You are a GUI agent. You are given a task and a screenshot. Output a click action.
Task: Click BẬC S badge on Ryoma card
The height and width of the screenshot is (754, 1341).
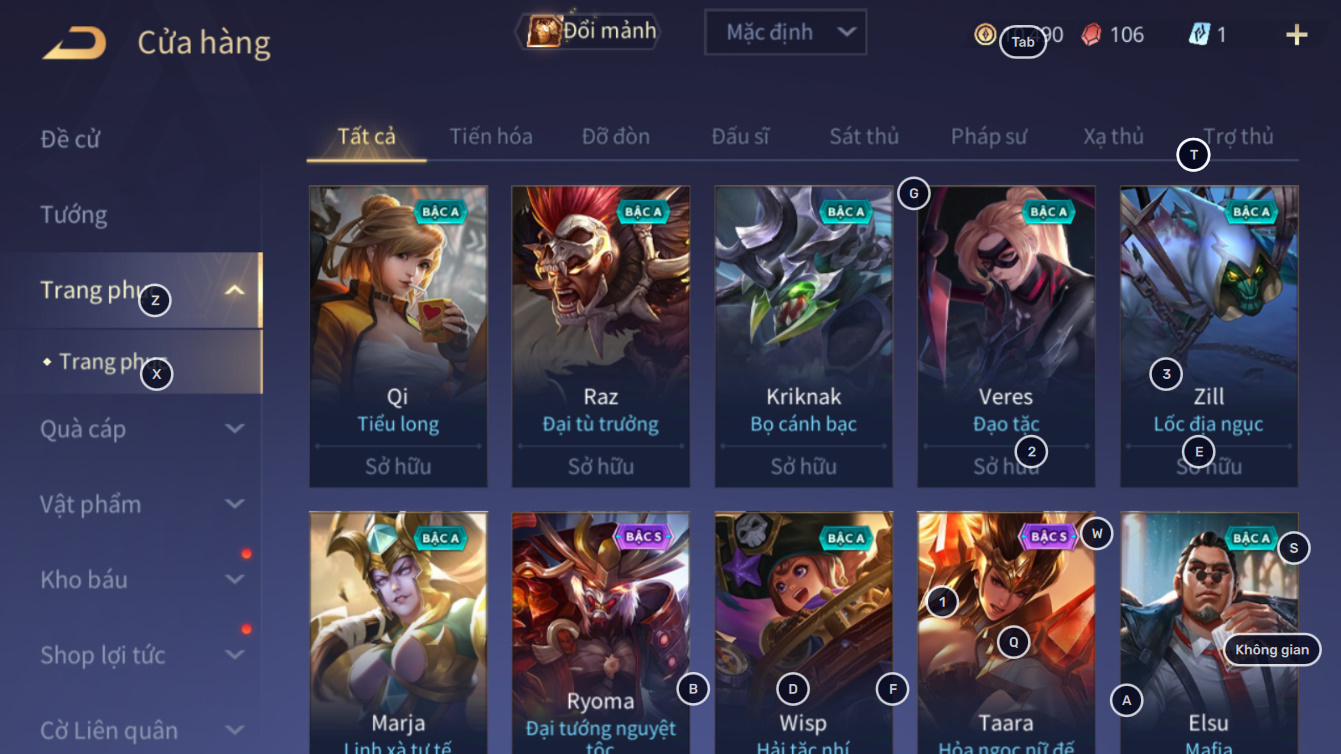tap(644, 537)
